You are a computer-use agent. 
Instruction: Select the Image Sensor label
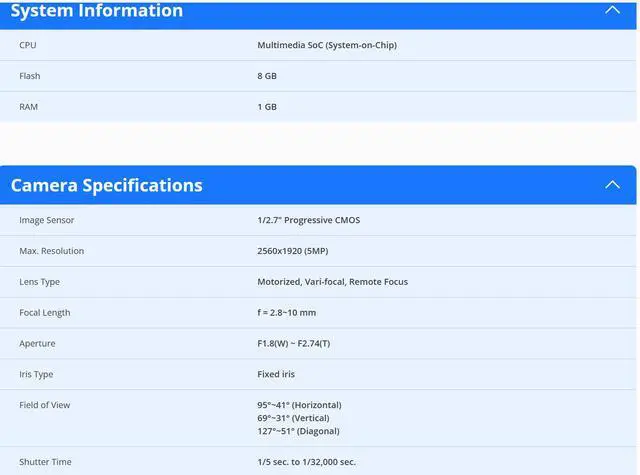point(47,220)
